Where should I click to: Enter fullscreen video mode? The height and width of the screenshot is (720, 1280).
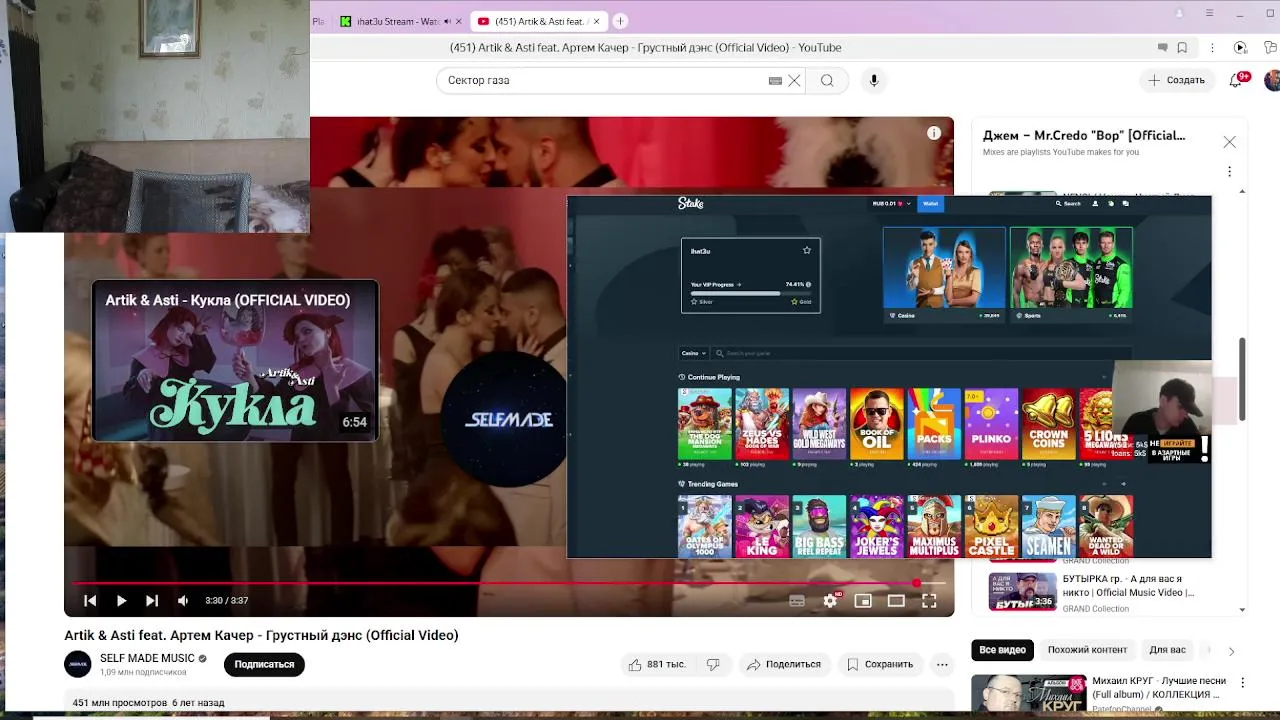(x=929, y=601)
